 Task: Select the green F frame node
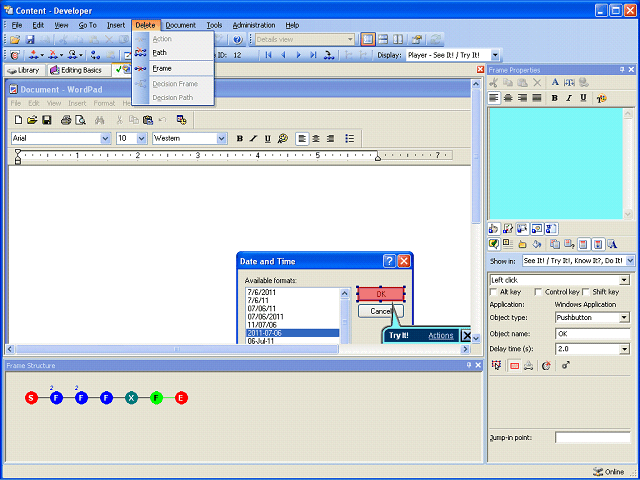click(156, 398)
